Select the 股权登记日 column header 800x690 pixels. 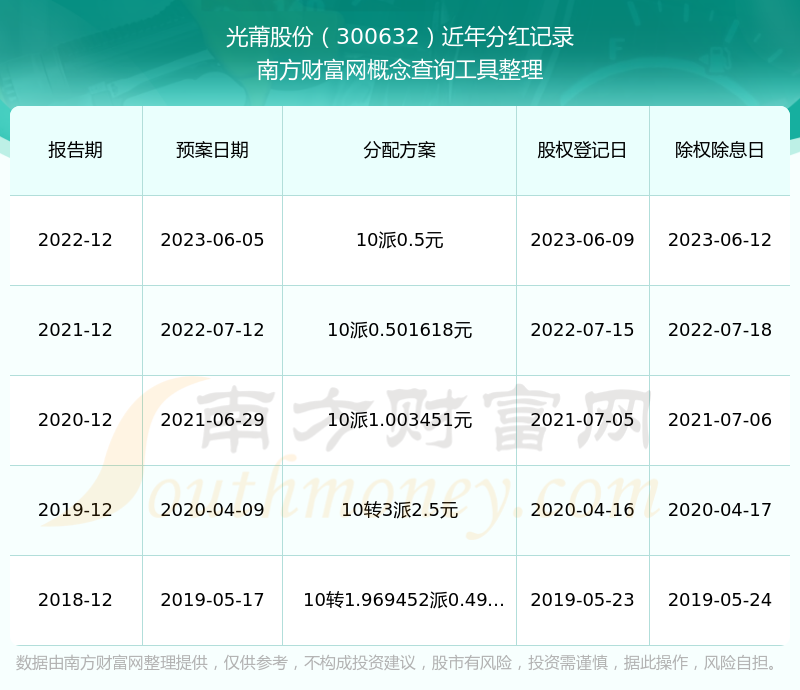[582, 150]
